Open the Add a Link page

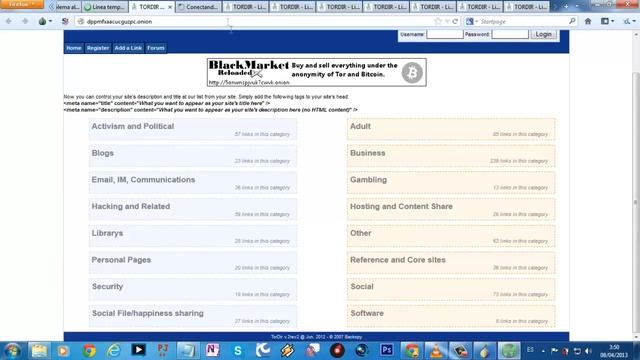[x=128, y=48]
